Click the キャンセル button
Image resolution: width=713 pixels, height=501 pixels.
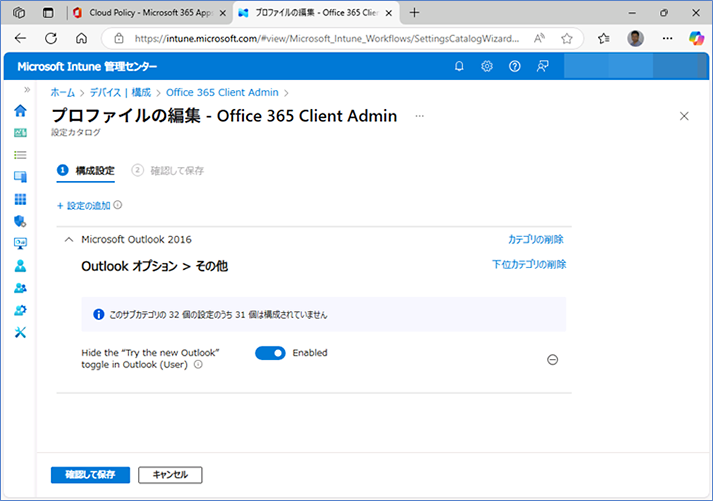point(170,475)
